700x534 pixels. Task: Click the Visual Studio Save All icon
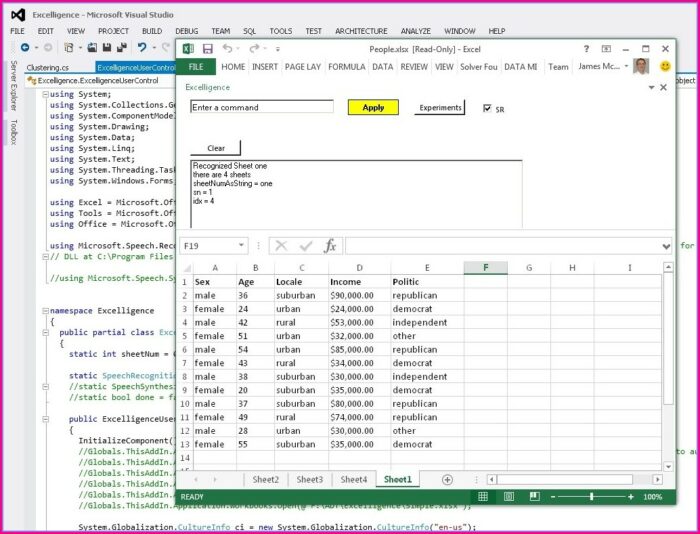tap(121, 47)
